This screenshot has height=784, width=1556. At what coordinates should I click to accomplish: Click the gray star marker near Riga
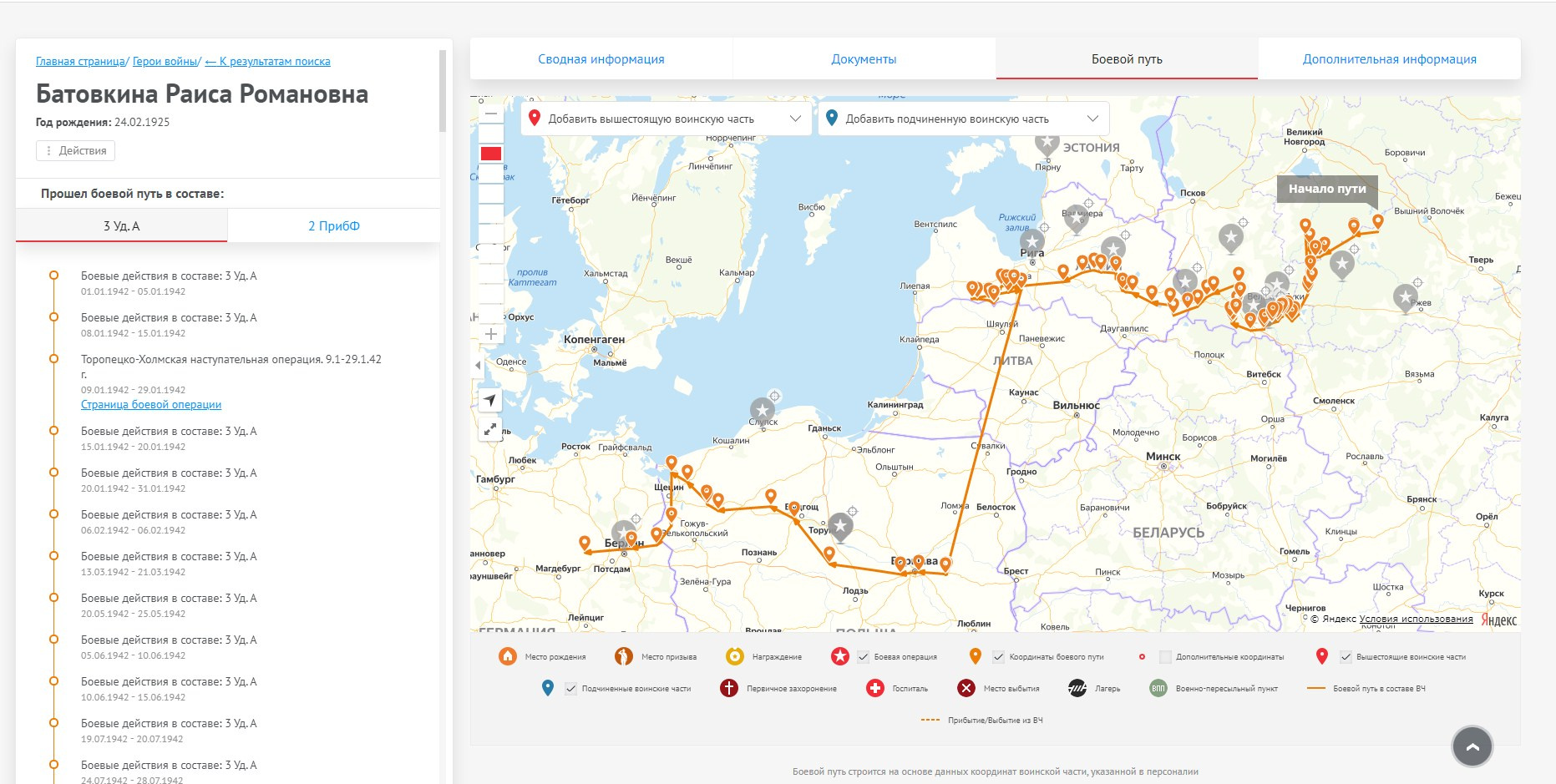point(1032,241)
